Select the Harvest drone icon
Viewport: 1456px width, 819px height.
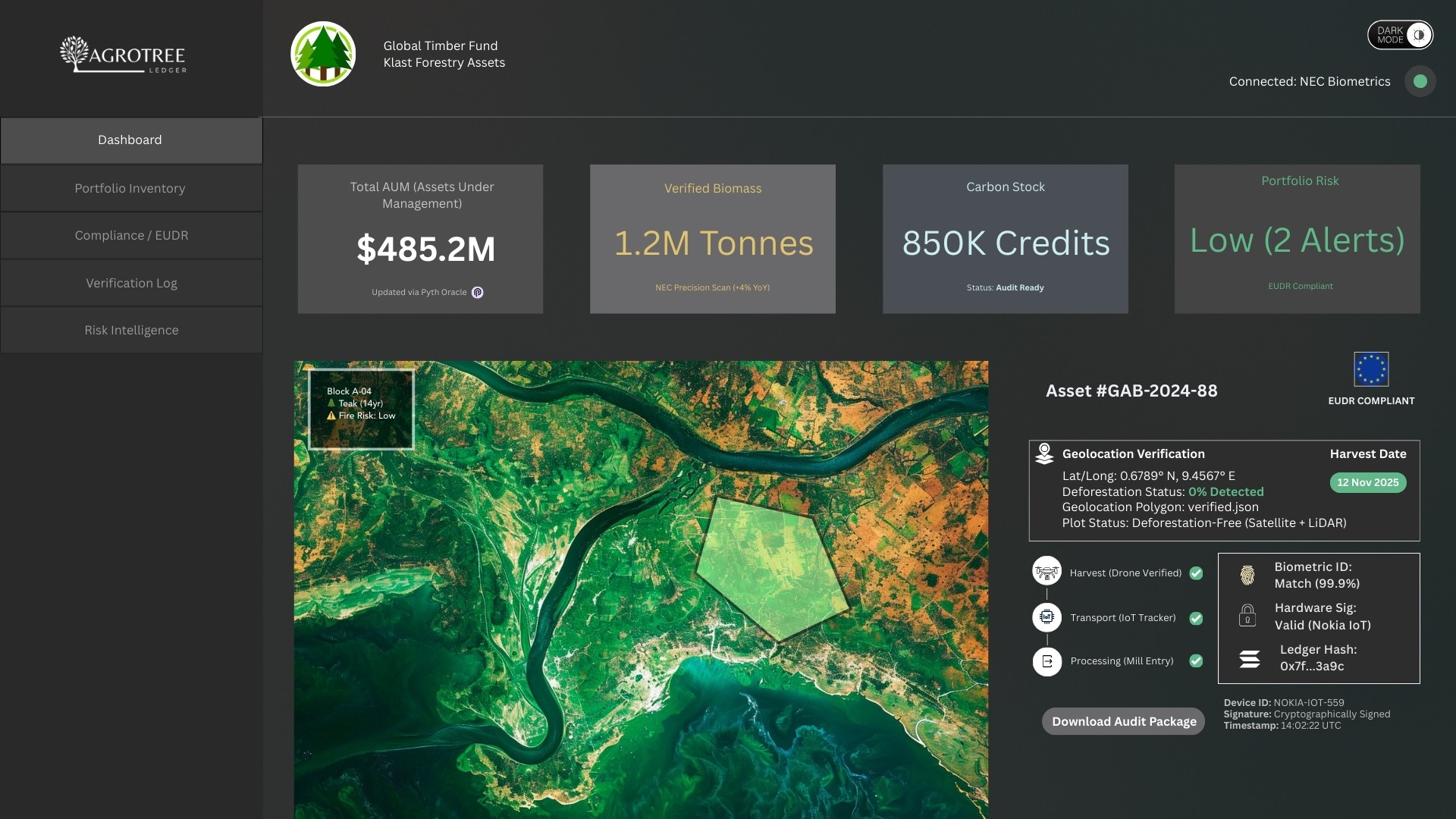pos(1047,573)
